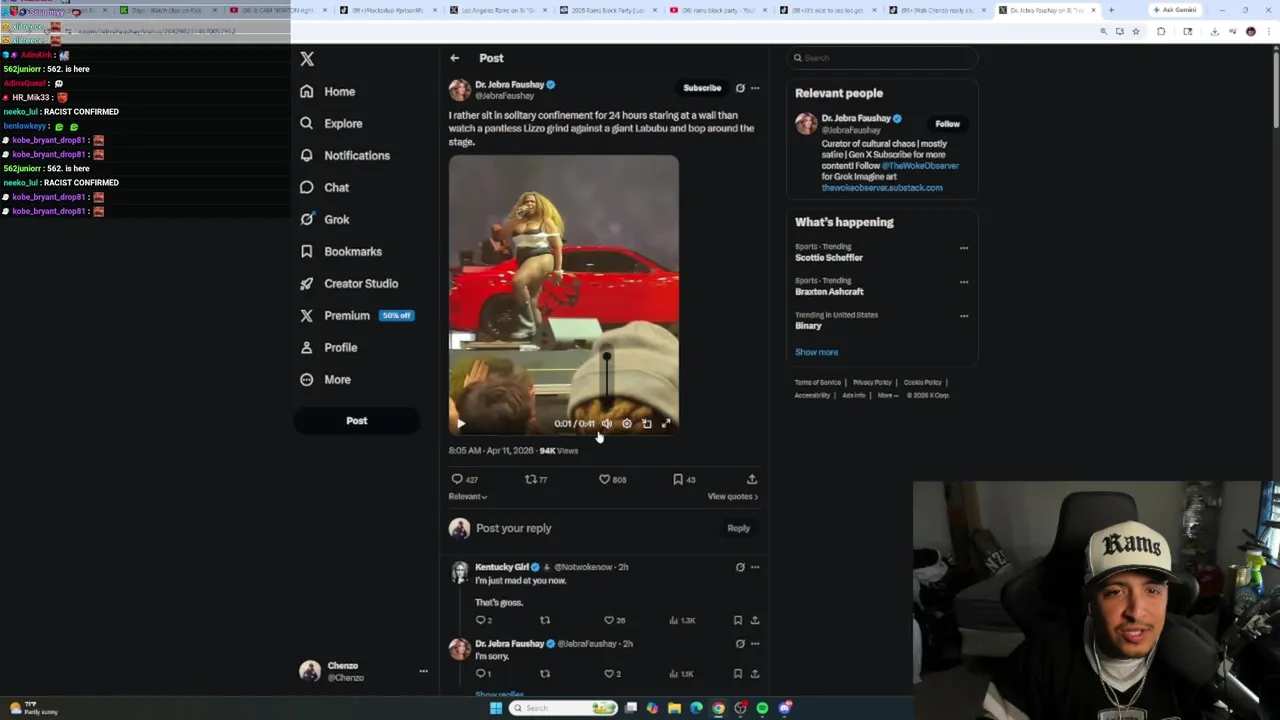Play the video

click(461, 423)
